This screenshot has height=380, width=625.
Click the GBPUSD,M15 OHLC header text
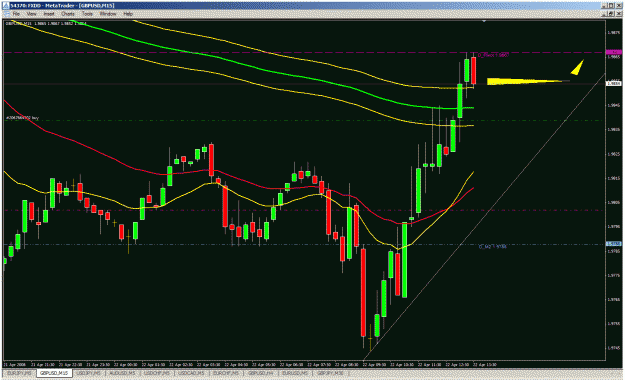click(46, 24)
